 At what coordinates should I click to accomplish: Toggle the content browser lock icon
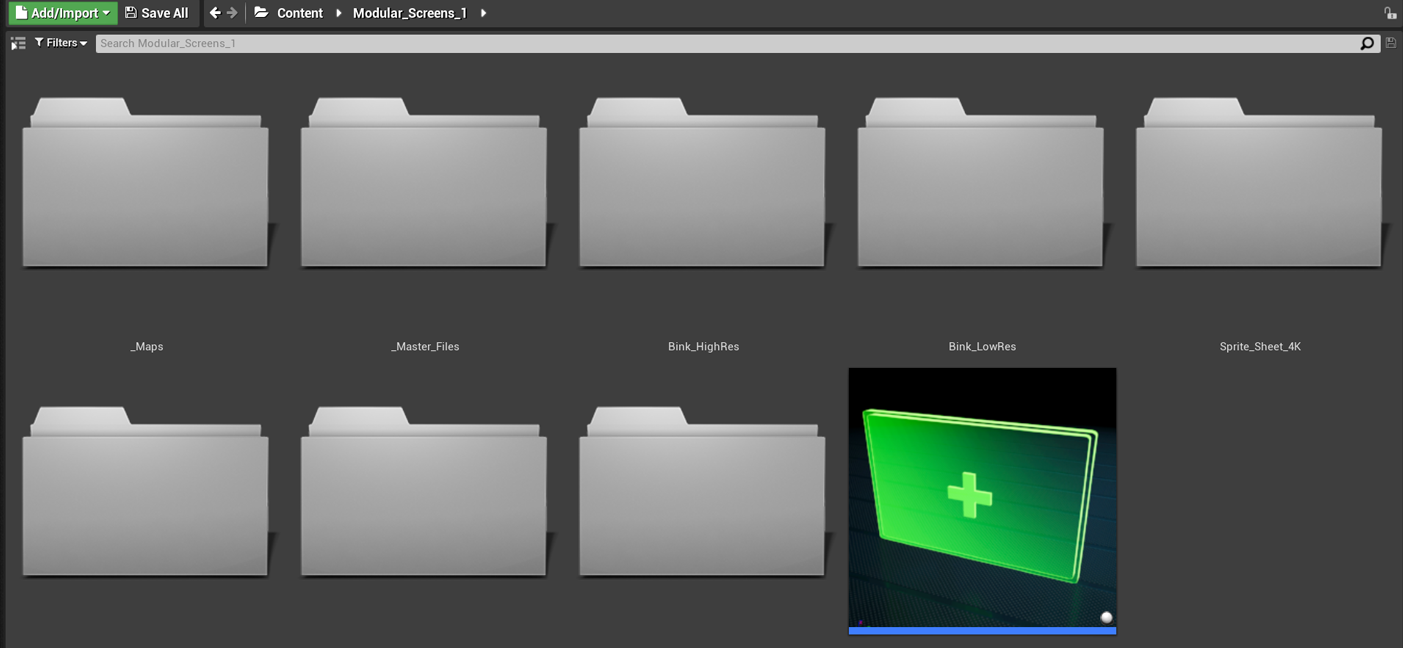1390,13
